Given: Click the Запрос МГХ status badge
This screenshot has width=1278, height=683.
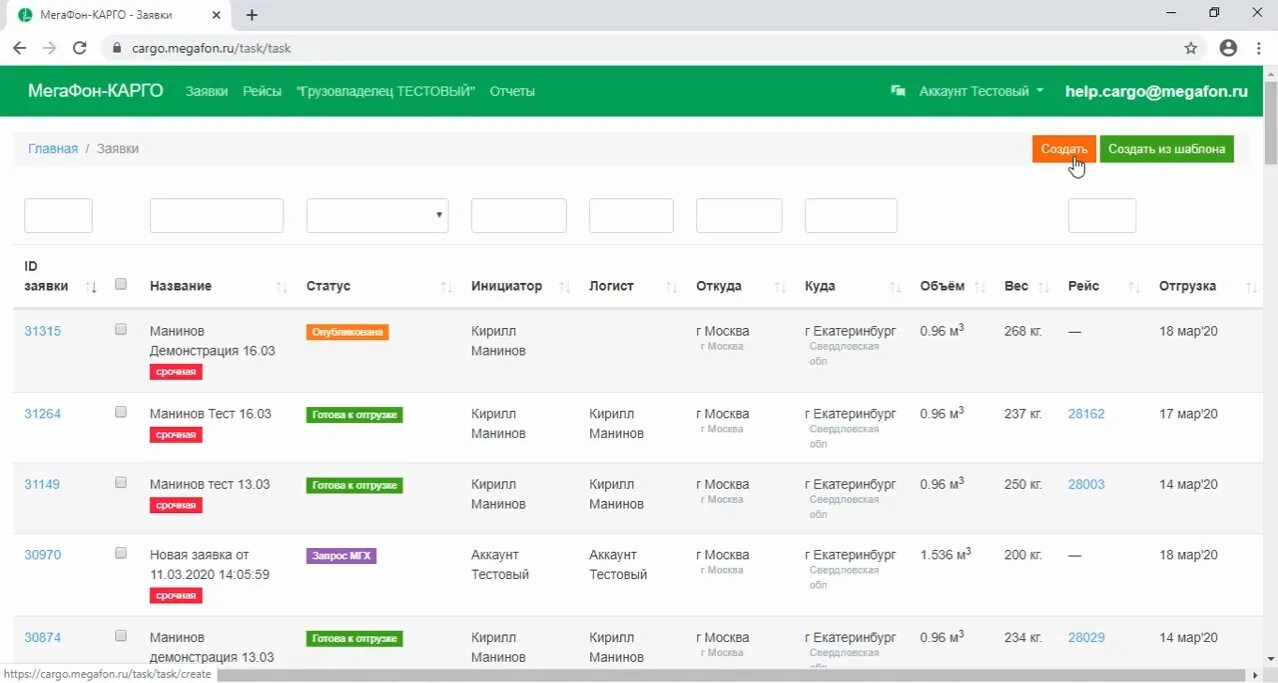Looking at the screenshot, I should click(x=341, y=556).
